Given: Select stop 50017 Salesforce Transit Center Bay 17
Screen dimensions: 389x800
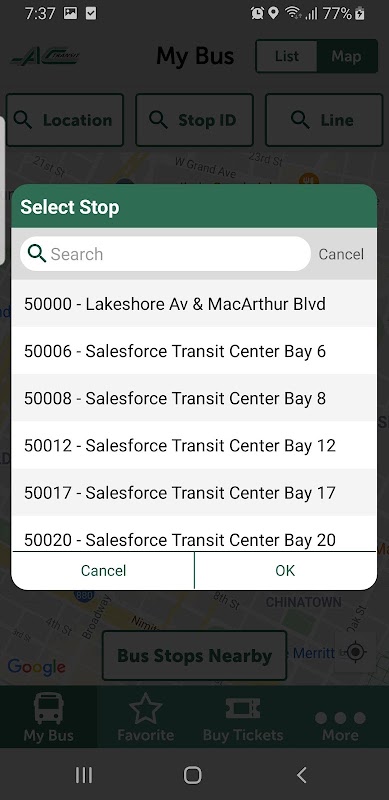Looking at the screenshot, I should coord(194,492).
